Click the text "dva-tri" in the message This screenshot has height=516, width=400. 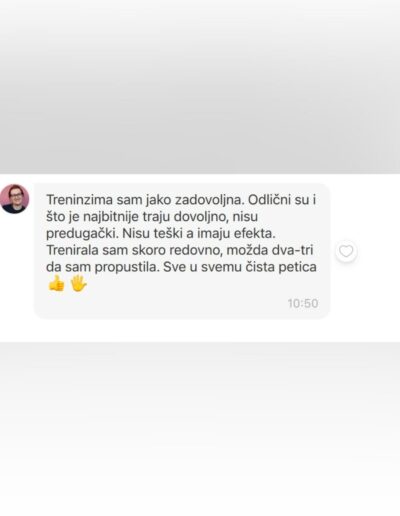292,250
